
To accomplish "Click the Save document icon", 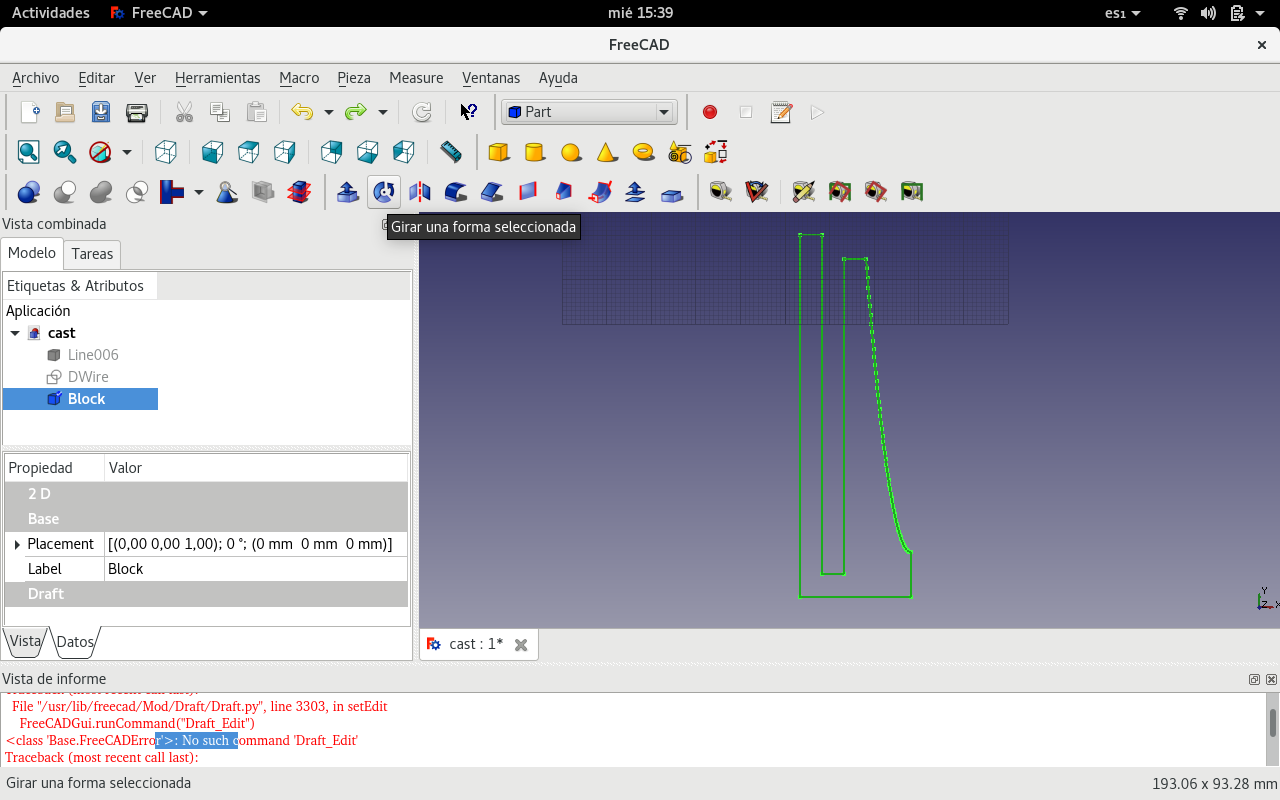I will click(101, 112).
